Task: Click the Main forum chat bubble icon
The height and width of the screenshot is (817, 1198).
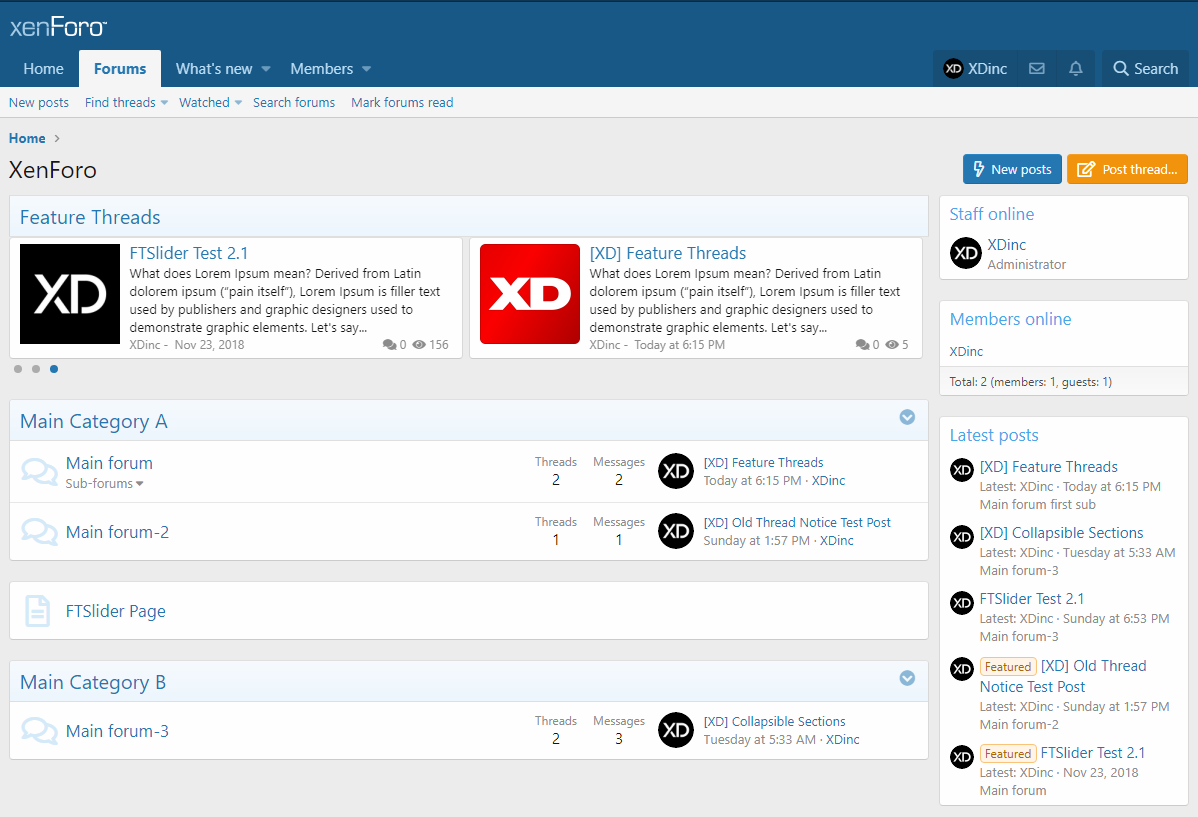Action: tap(39, 472)
